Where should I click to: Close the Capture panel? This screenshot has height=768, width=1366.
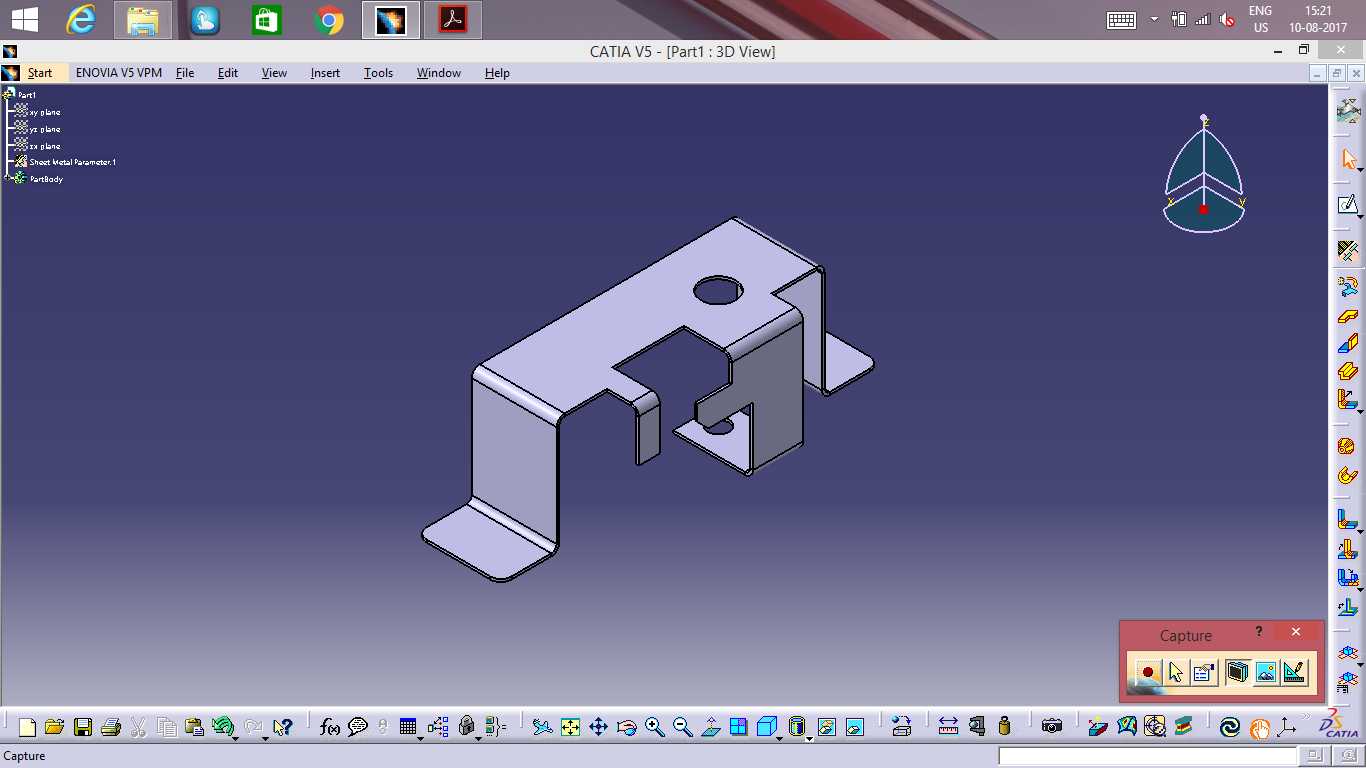[1296, 632]
